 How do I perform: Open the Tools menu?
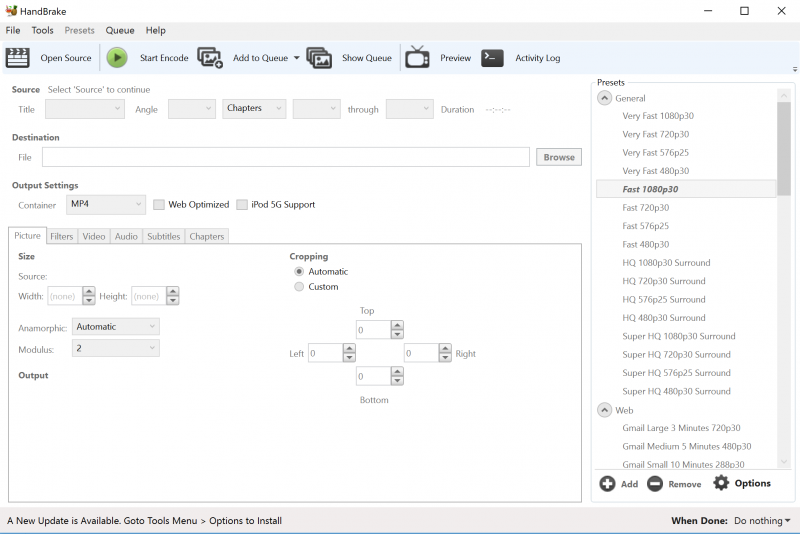[x=42, y=31]
